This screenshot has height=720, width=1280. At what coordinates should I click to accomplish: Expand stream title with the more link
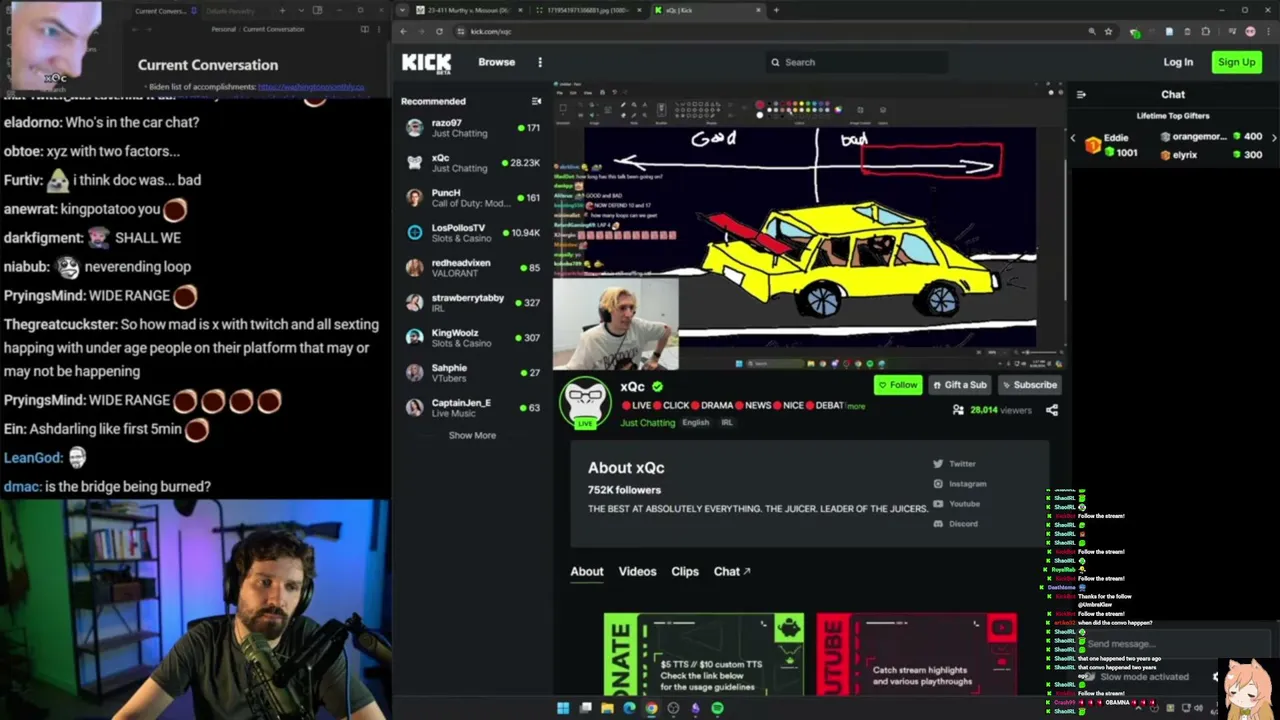point(856,406)
